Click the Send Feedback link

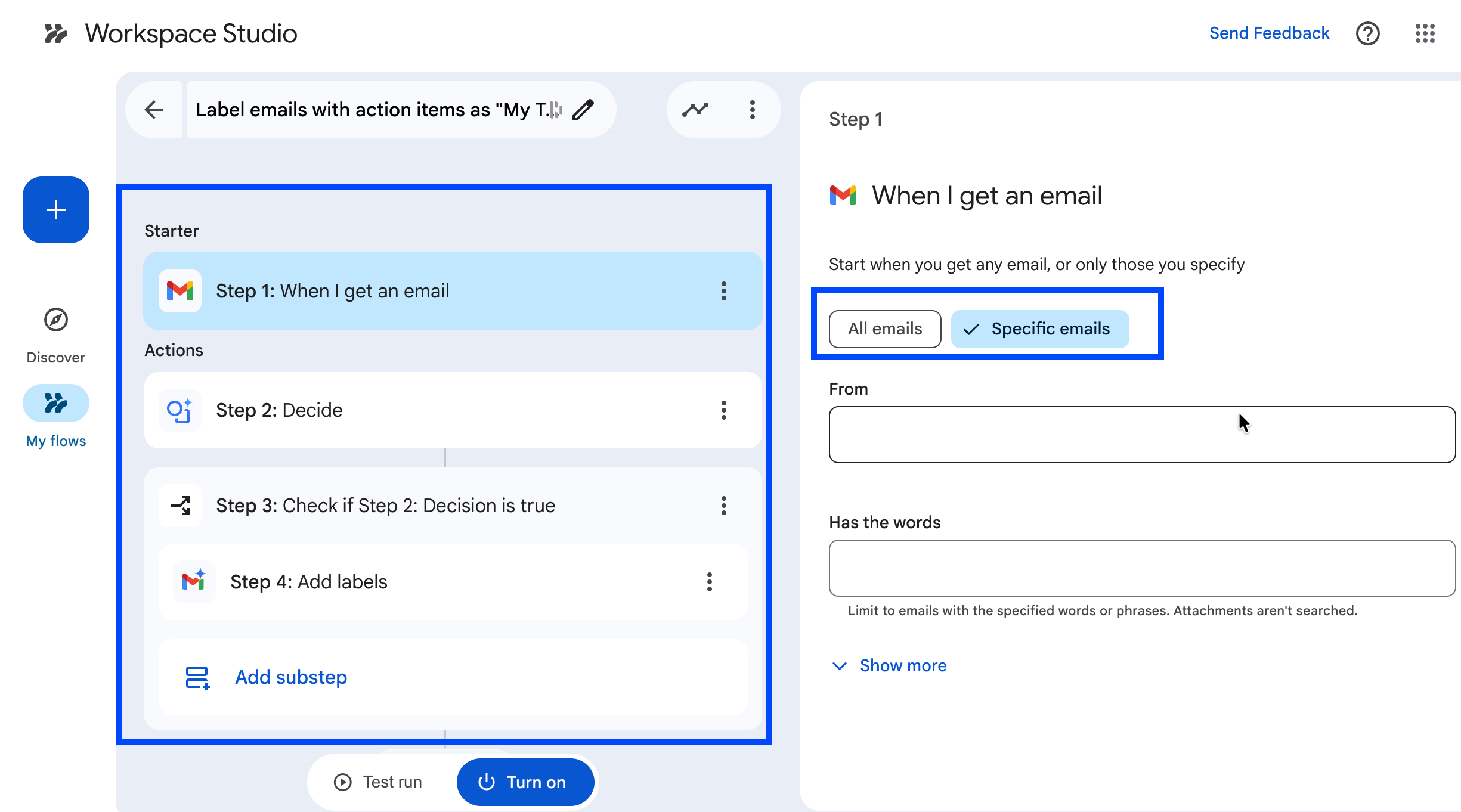[1269, 33]
